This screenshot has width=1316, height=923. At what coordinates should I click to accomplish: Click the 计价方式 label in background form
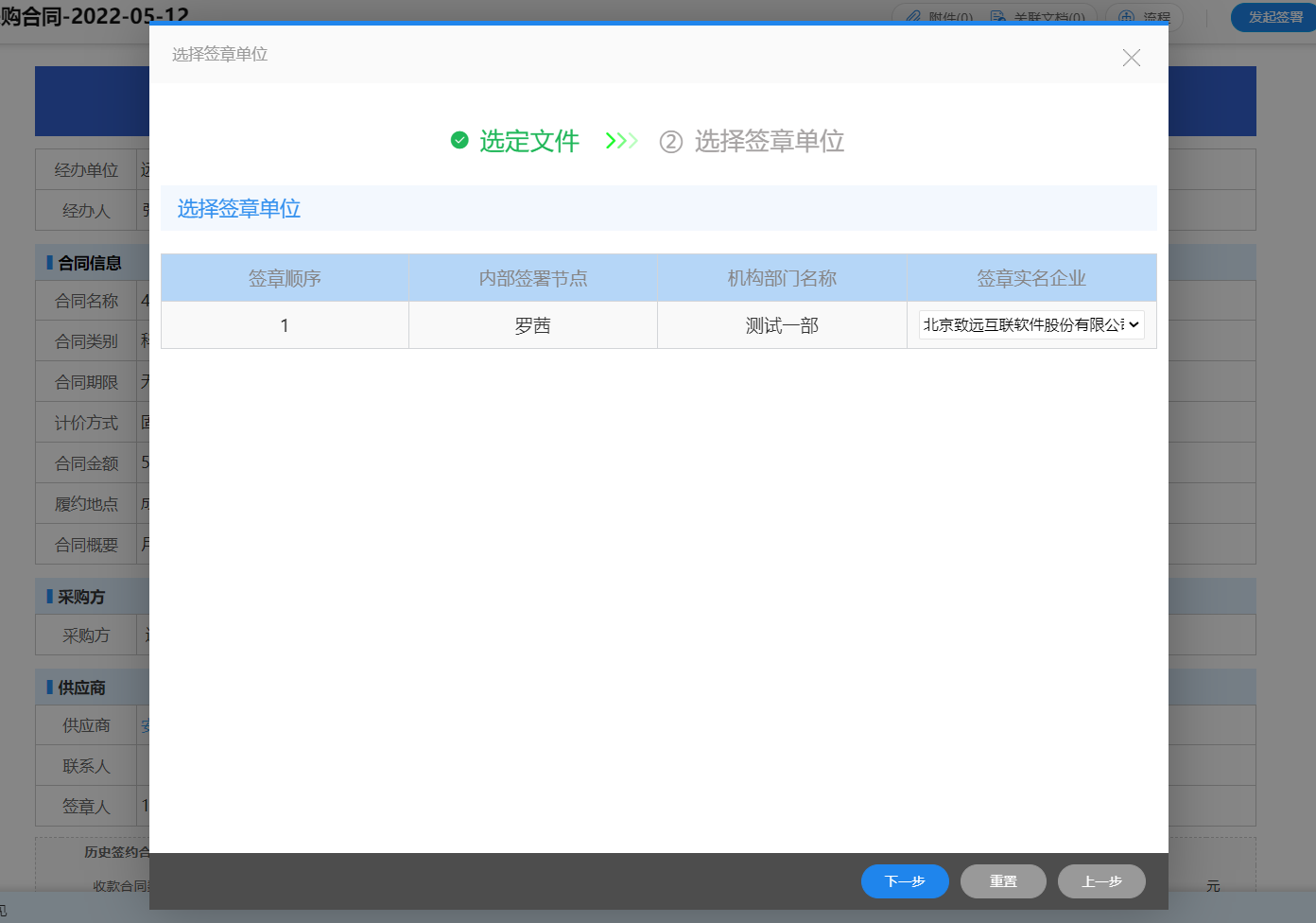pos(86,423)
